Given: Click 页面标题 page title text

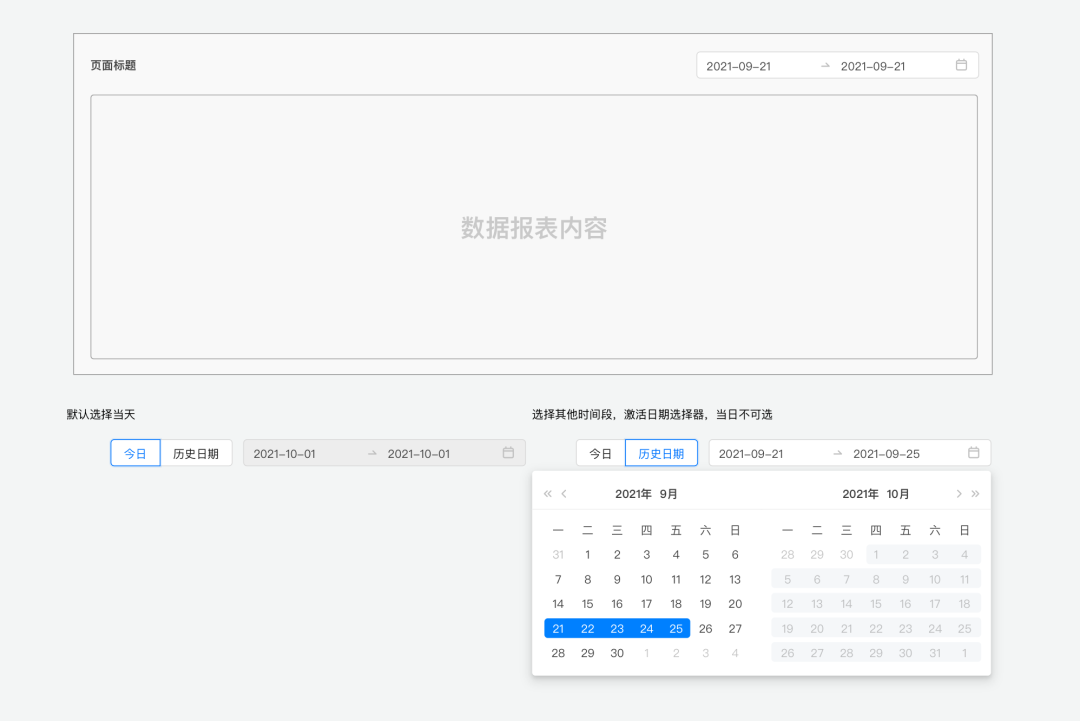Looking at the screenshot, I should tap(113, 65).
